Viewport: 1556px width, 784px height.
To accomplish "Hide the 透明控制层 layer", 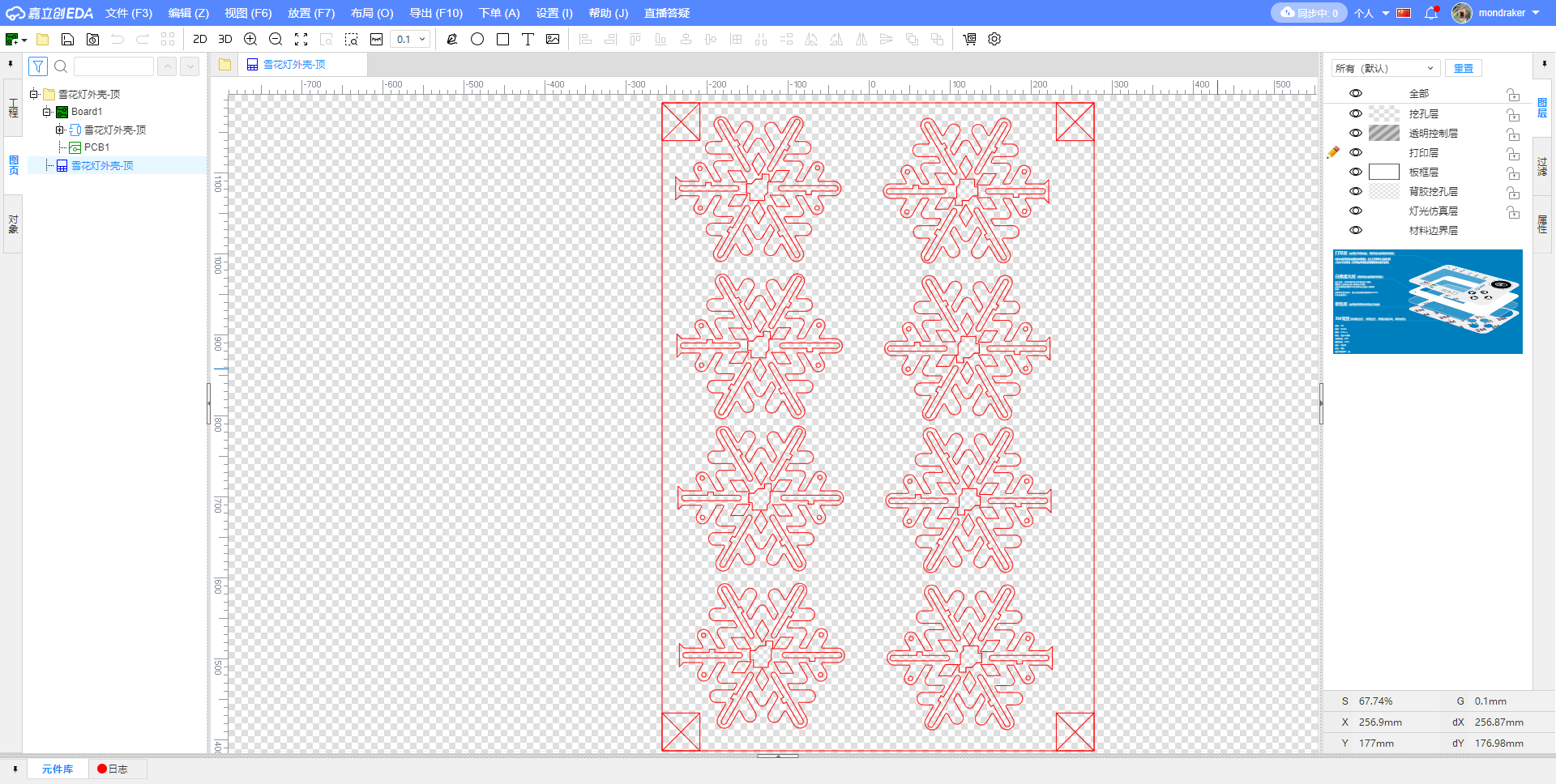I will coord(1356,133).
